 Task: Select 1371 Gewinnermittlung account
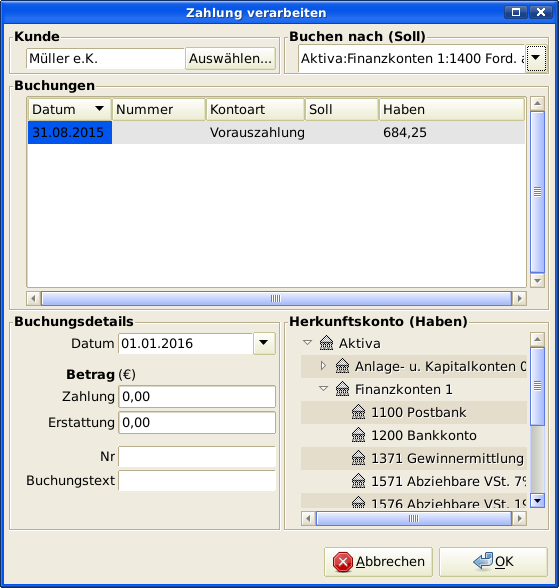[414, 458]
